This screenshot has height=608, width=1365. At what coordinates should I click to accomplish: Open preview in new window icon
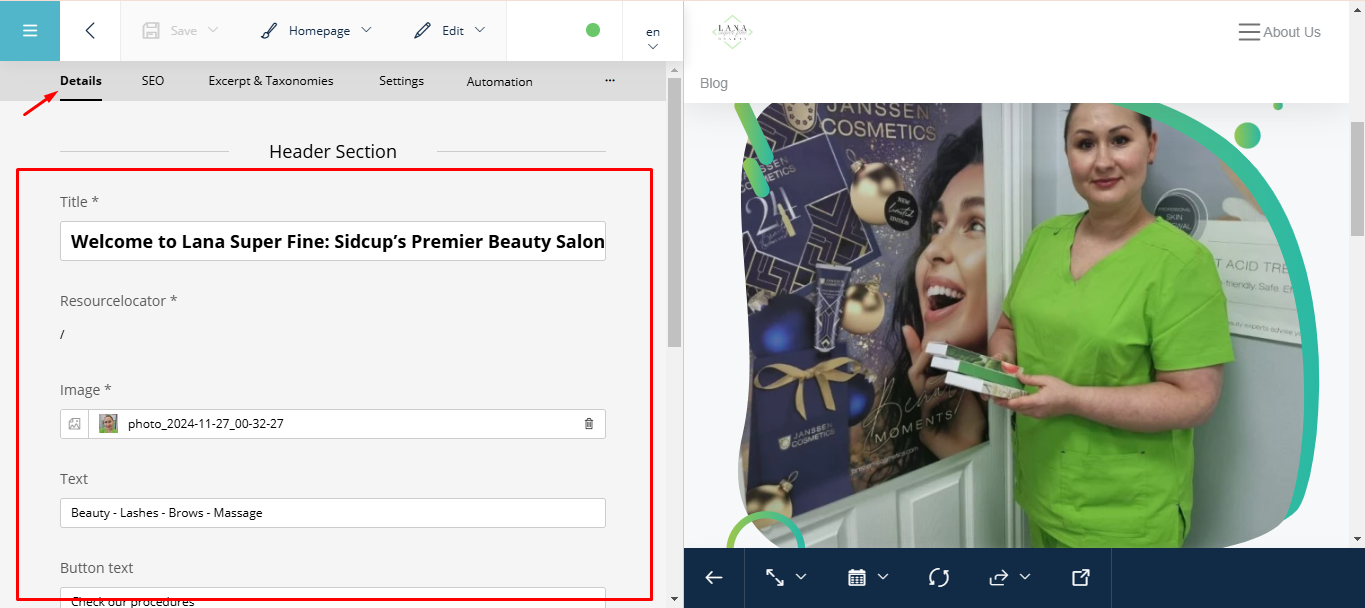point(1080,577)
